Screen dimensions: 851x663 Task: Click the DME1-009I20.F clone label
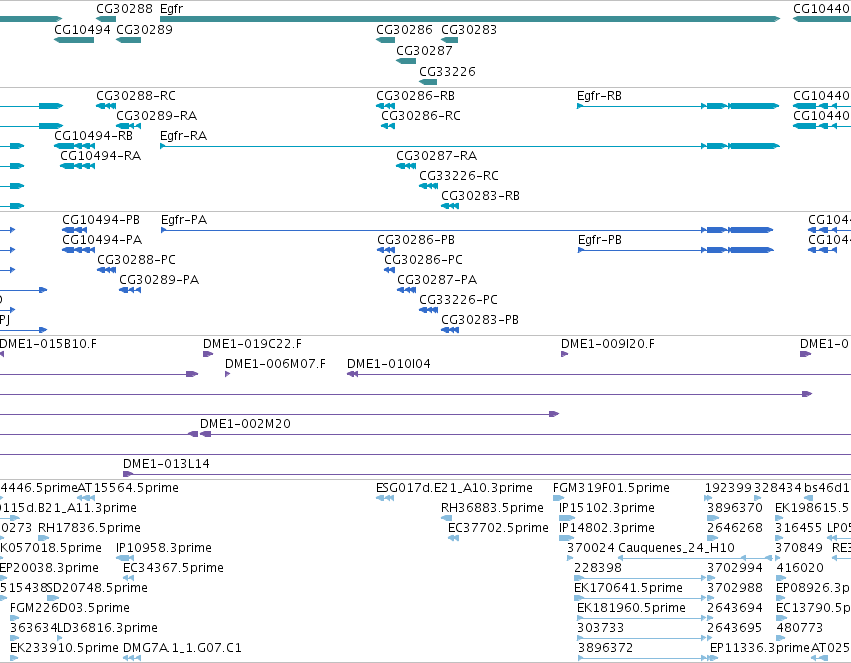[608, 344]
